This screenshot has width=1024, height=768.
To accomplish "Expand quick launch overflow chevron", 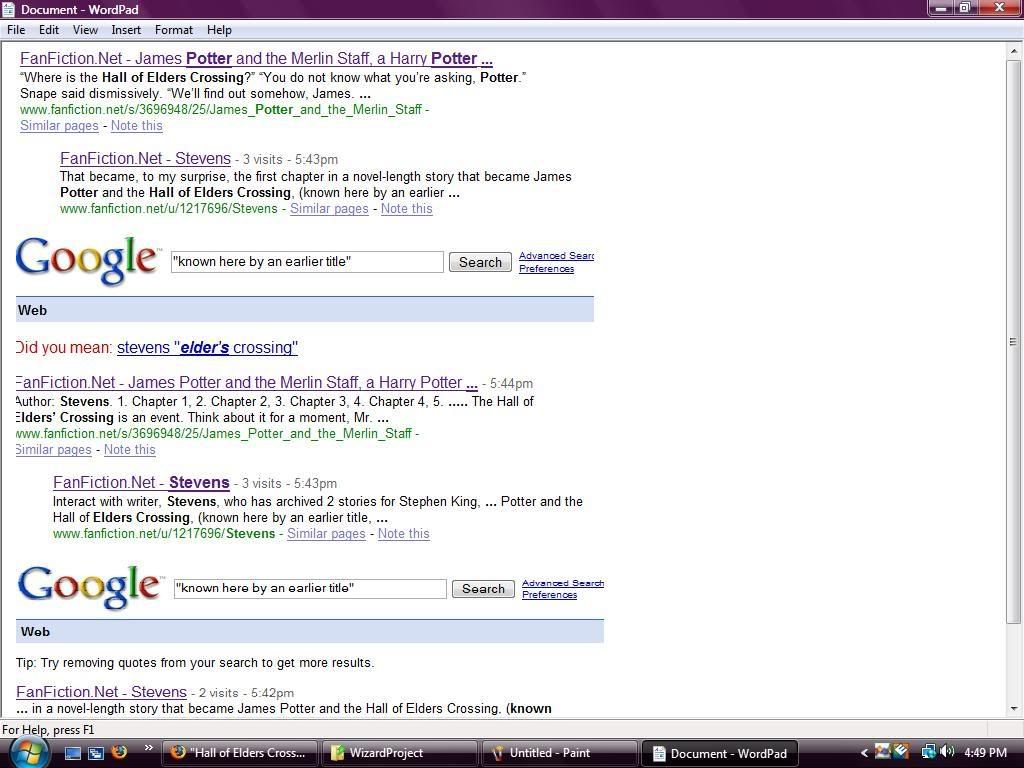I will (148, 748).
